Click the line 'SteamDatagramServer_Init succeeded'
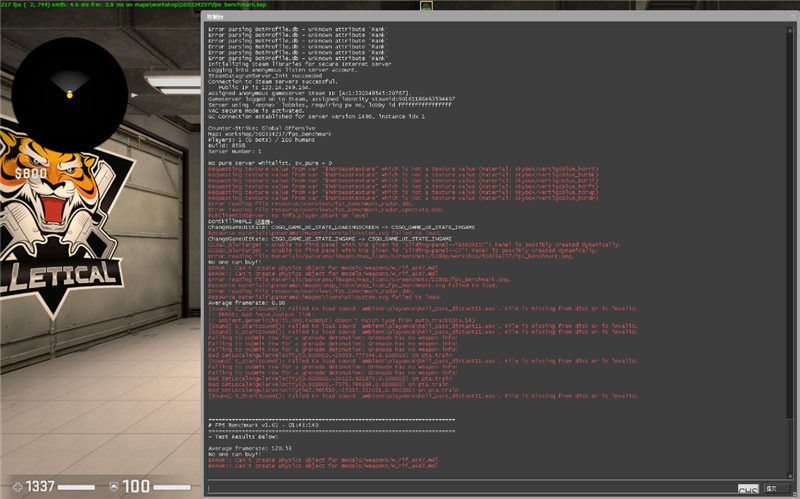The width and height of the screenshot is (800, 499). tap(265, 76)
